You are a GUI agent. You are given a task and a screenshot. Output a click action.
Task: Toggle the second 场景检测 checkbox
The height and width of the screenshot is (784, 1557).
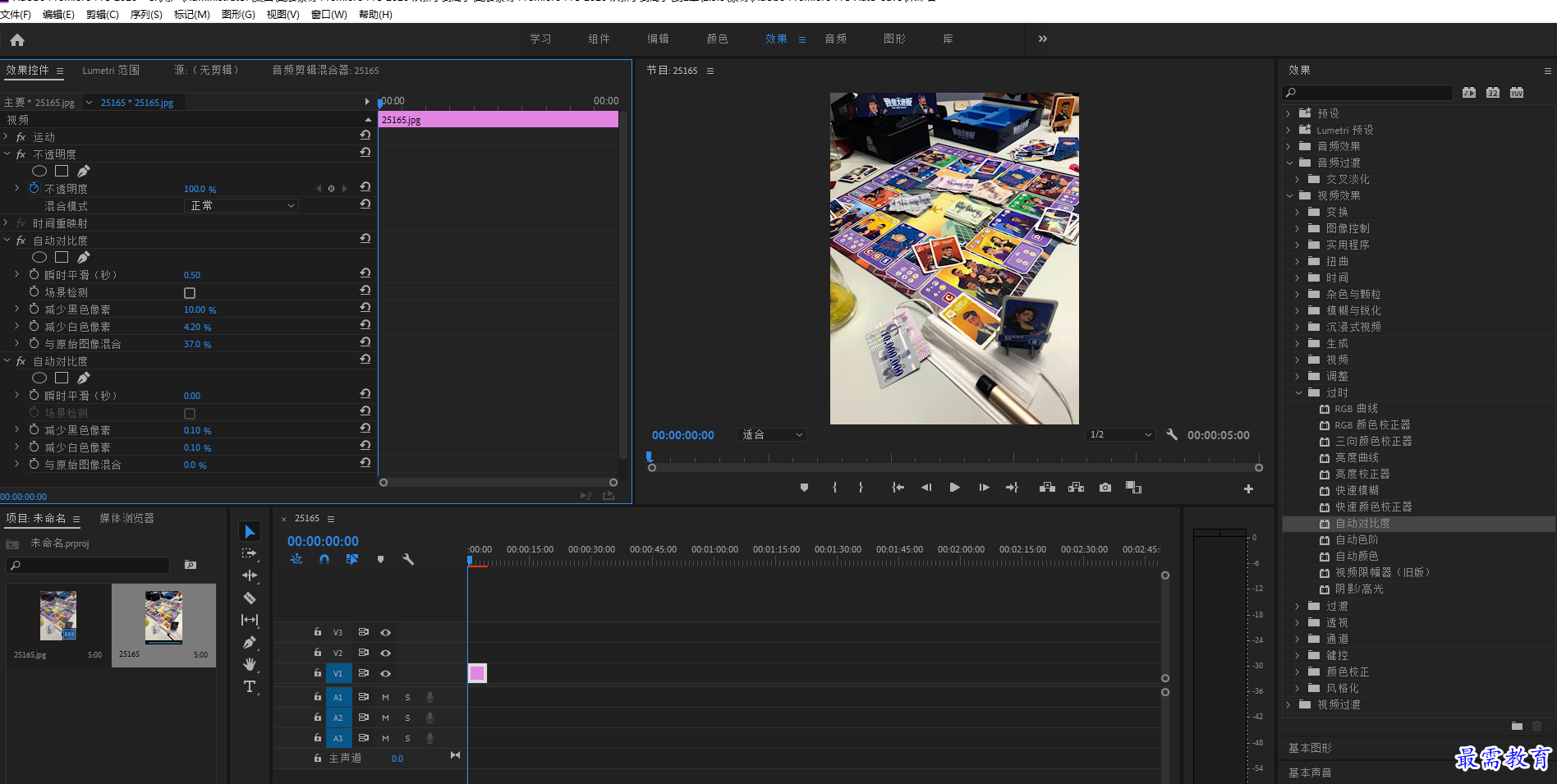pyautogui.click(x=190, y=414)
